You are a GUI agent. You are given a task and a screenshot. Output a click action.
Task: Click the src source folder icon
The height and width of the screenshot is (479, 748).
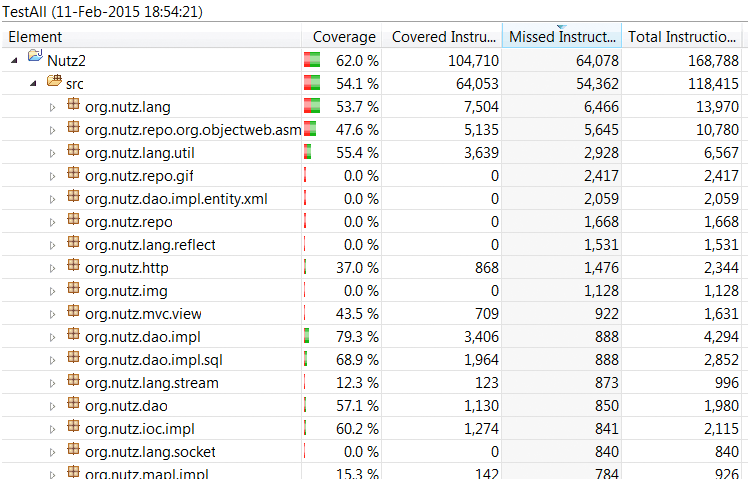point(55,82)
